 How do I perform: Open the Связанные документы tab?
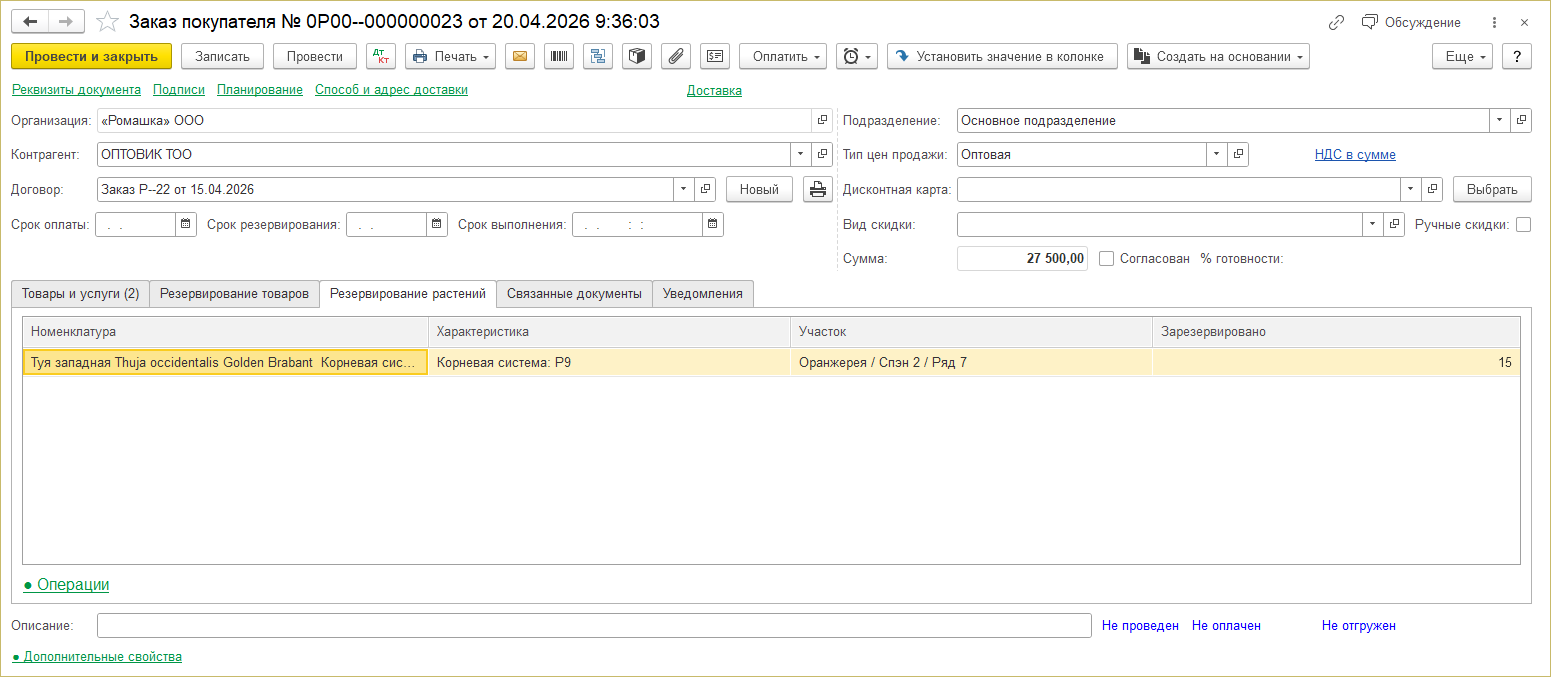point(574,294)
